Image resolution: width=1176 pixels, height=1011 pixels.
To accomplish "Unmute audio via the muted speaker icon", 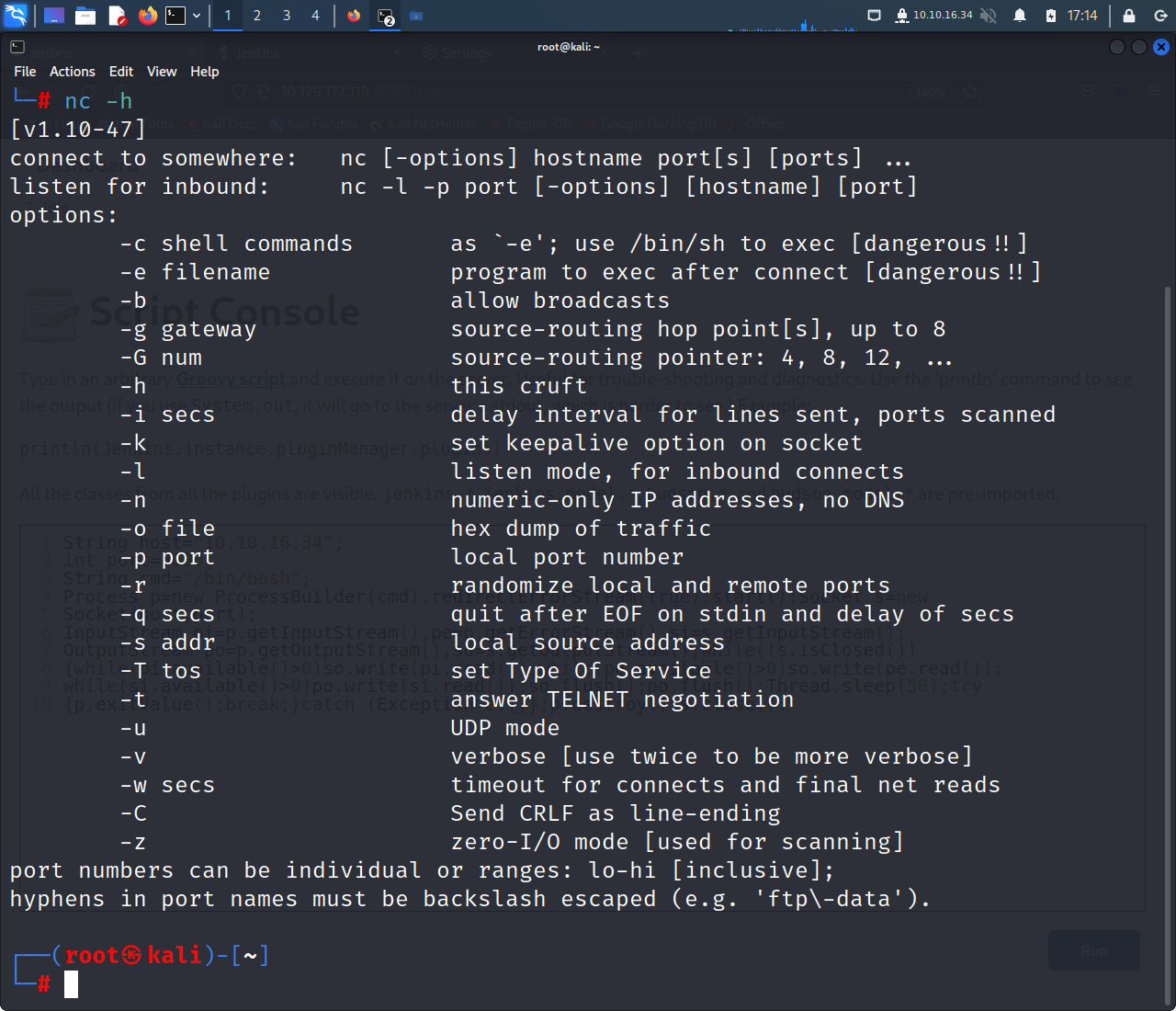I will tap(989, 16).
